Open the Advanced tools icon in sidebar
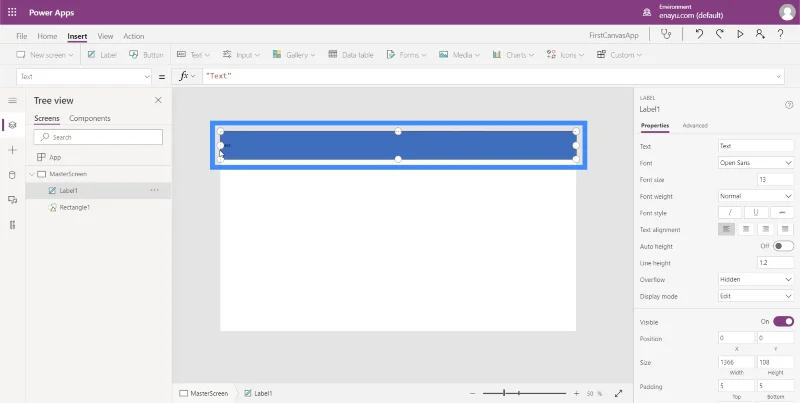 13,225
